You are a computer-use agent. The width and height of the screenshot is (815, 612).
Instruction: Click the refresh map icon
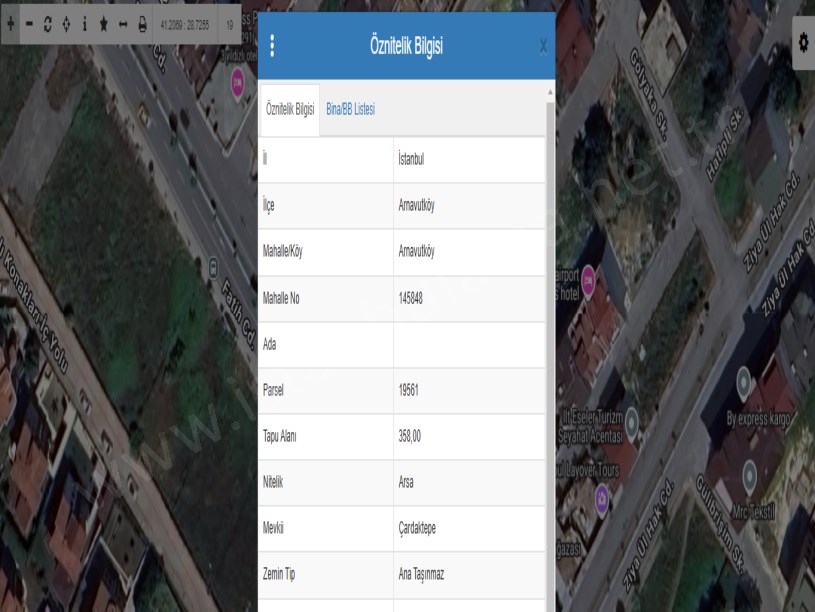tap(48, 23)
